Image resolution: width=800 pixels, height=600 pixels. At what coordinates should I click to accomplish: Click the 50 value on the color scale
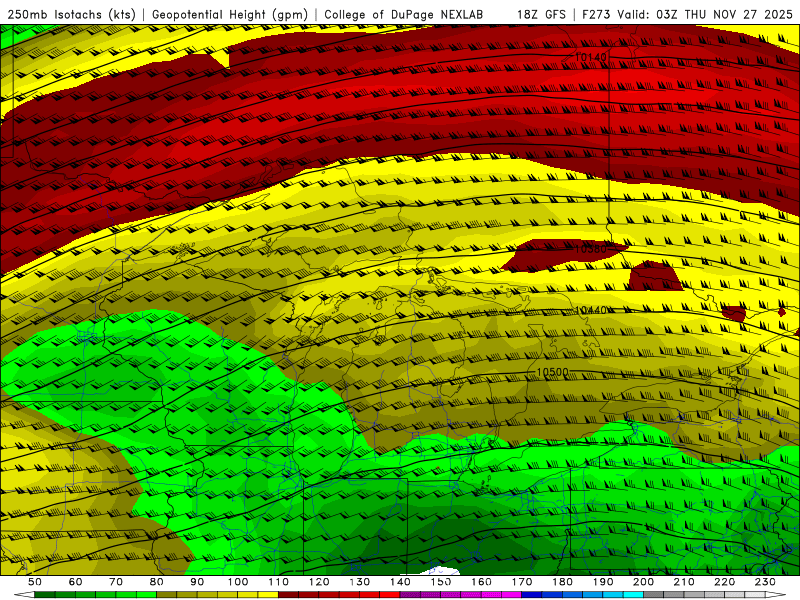[34, 582]
